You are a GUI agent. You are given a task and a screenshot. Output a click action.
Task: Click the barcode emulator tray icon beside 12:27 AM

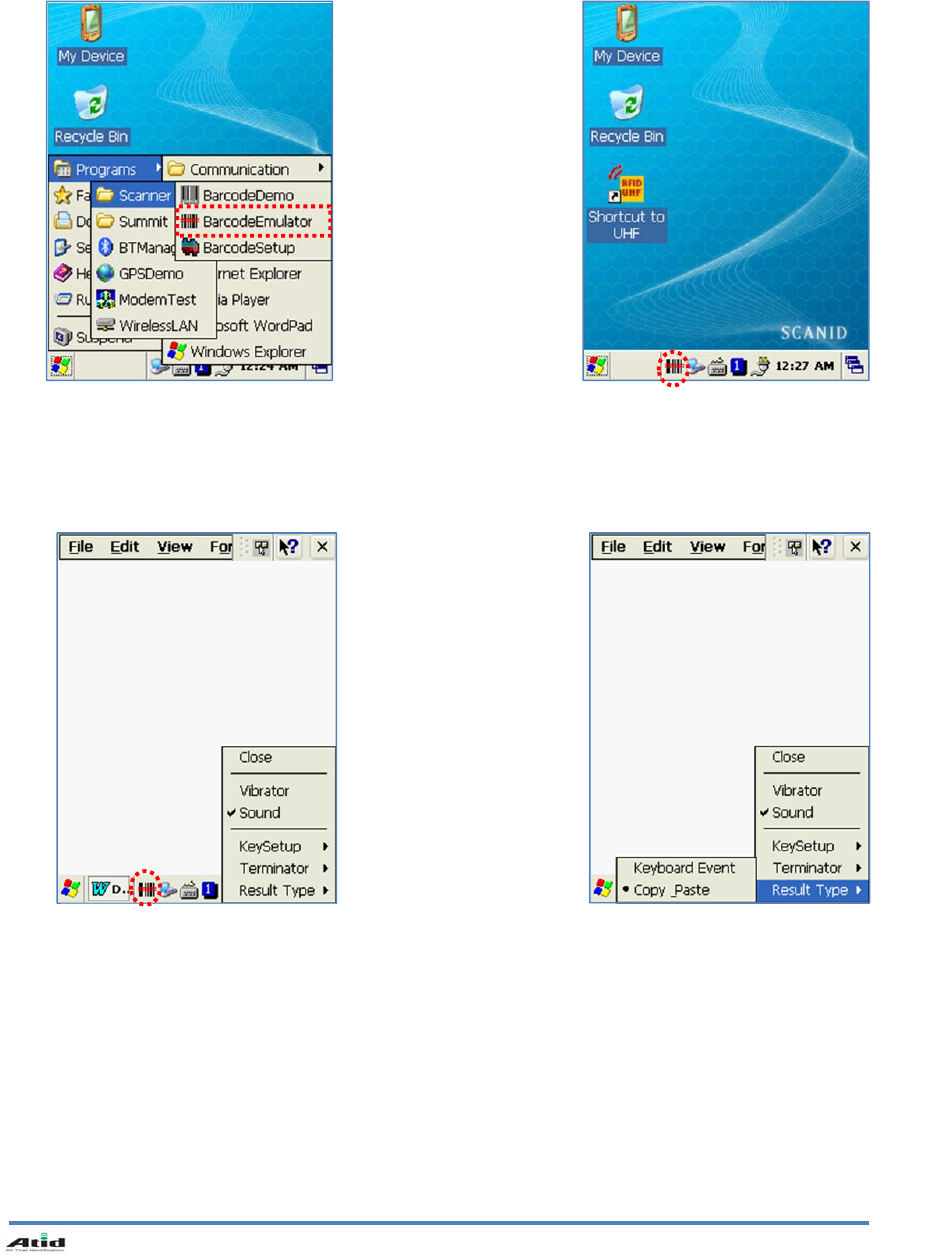point(676,366)
